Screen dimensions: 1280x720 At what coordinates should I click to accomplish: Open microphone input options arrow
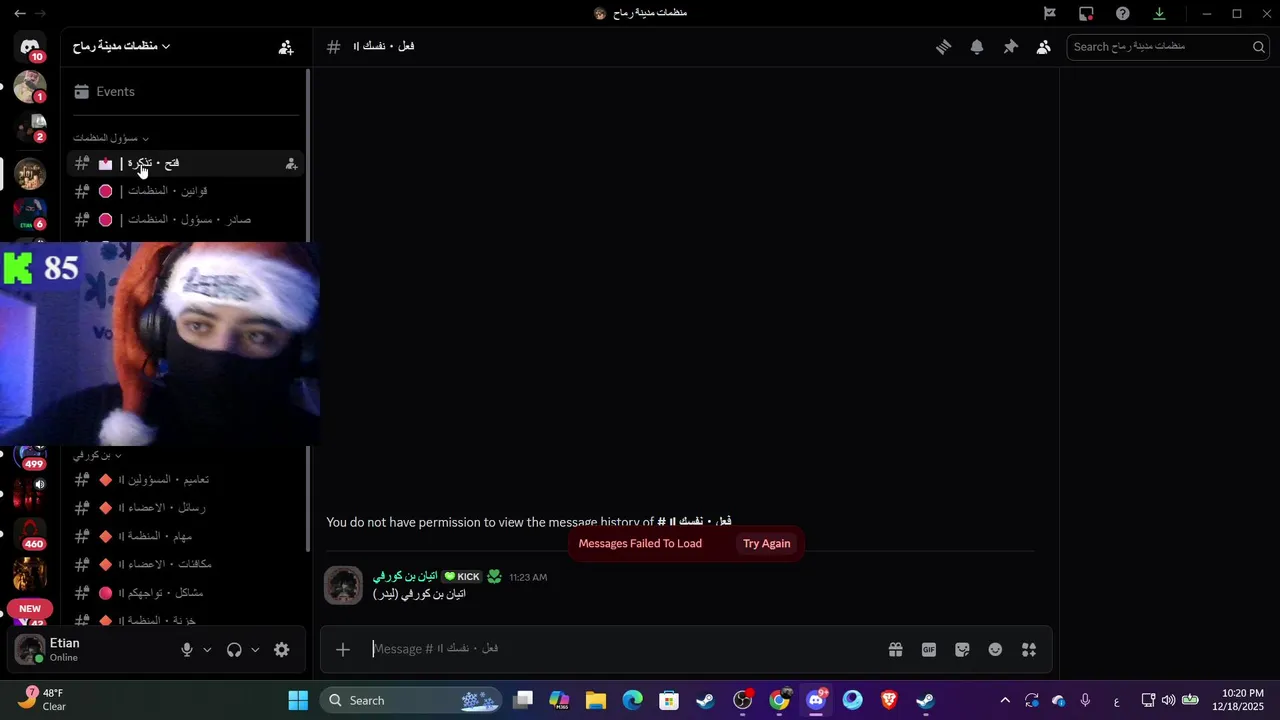(x=207, y=650)
